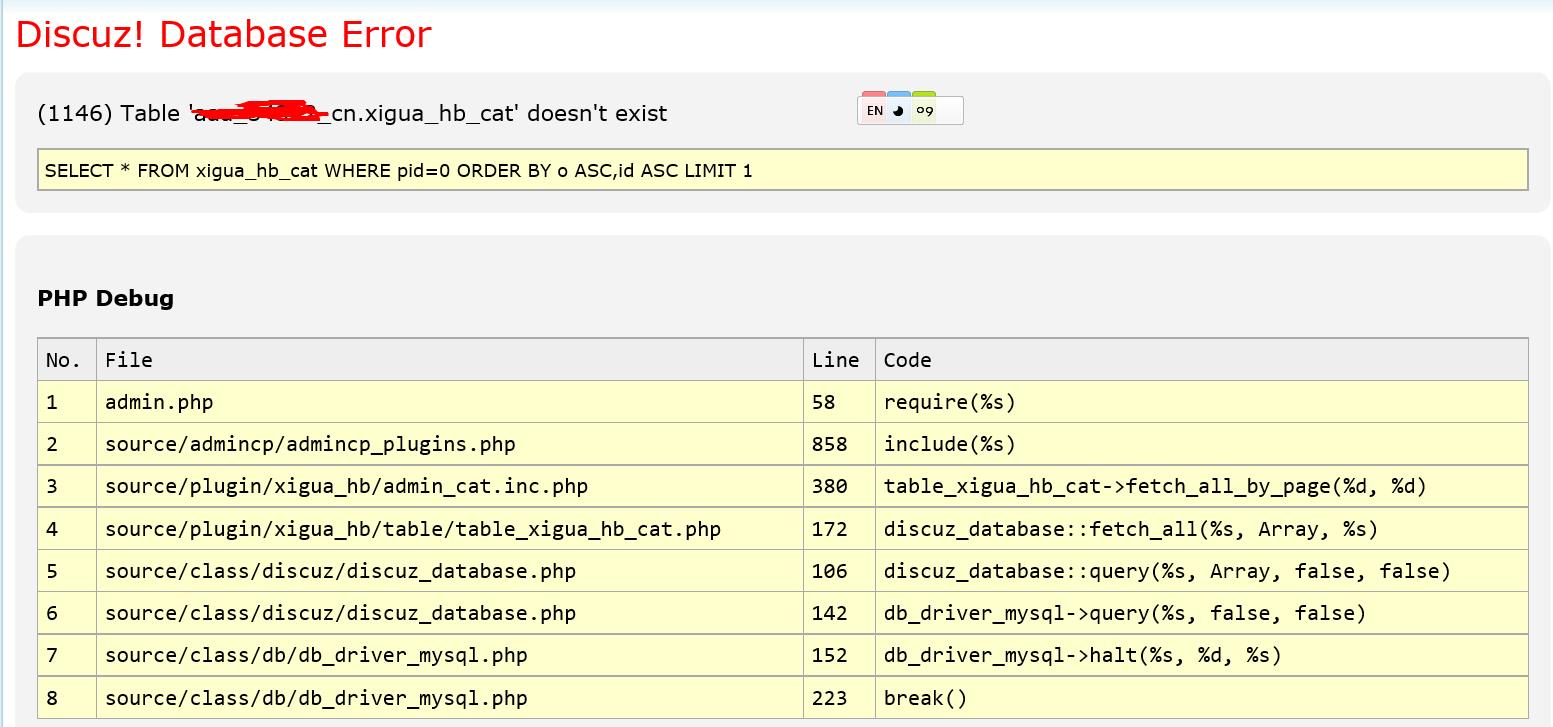Select 'discuz_database::fetch_all' code cell

tap(1202, 528)
